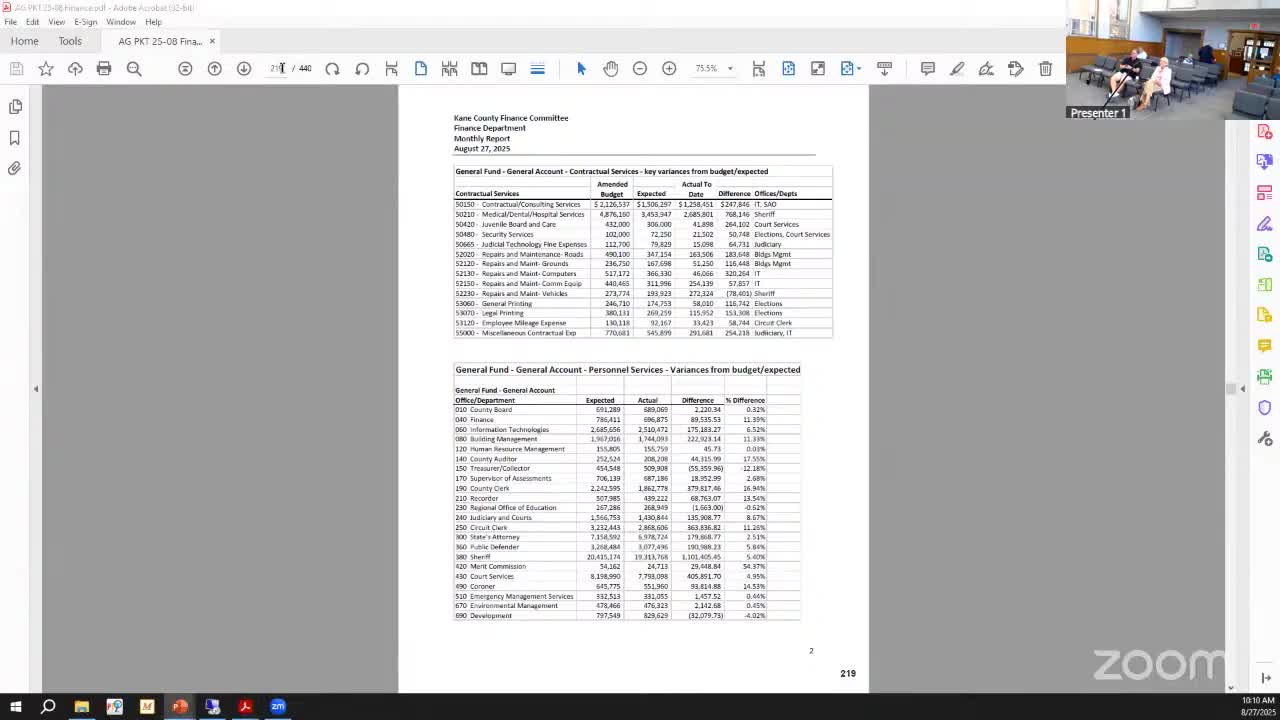The width and height of the screenshot is (1280, 720).
Task: Switch to the Home tab
Action: coord(24,41)
